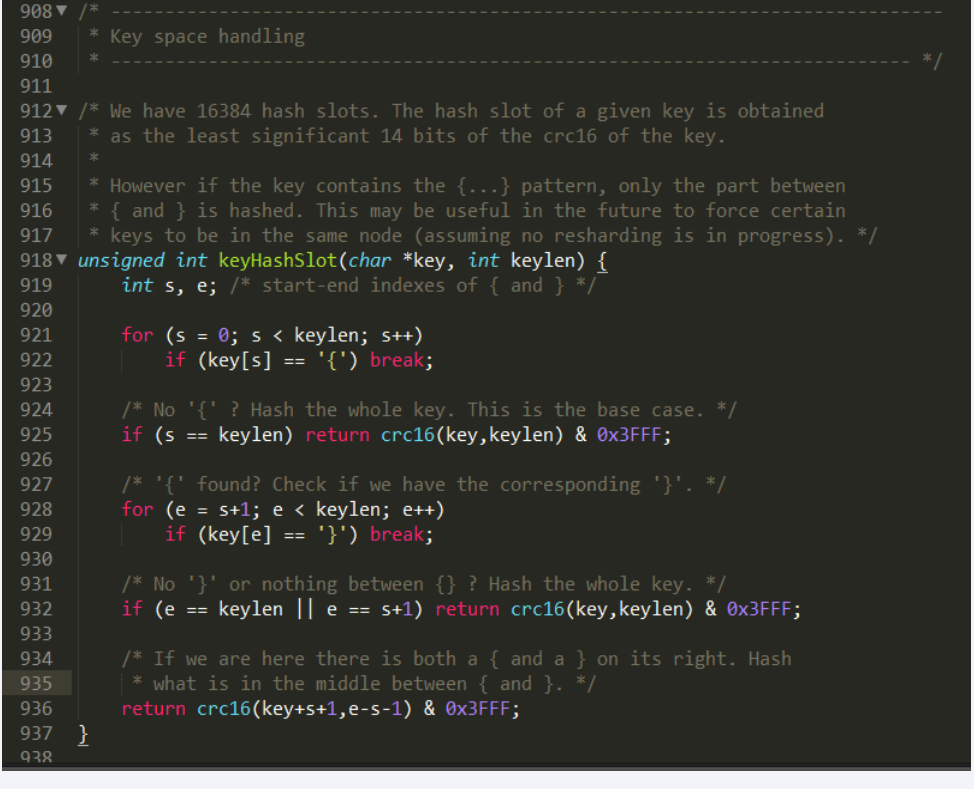Click the 'Key space handling' comment text
This screenshot has width=974, height=789.
coord(207,37)
